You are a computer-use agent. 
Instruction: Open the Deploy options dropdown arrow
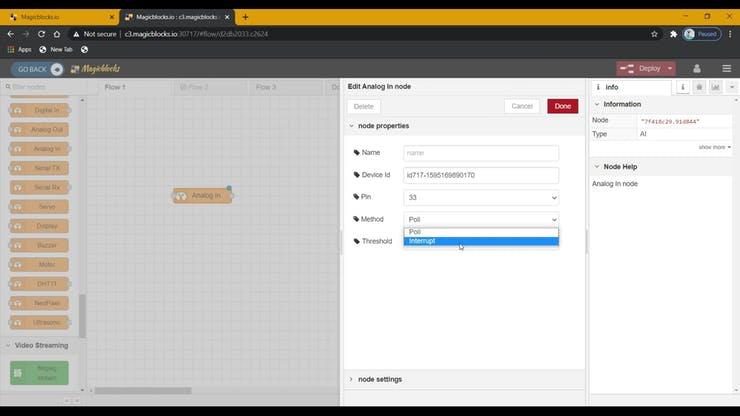pyautogui.click(x=669, y=69)
